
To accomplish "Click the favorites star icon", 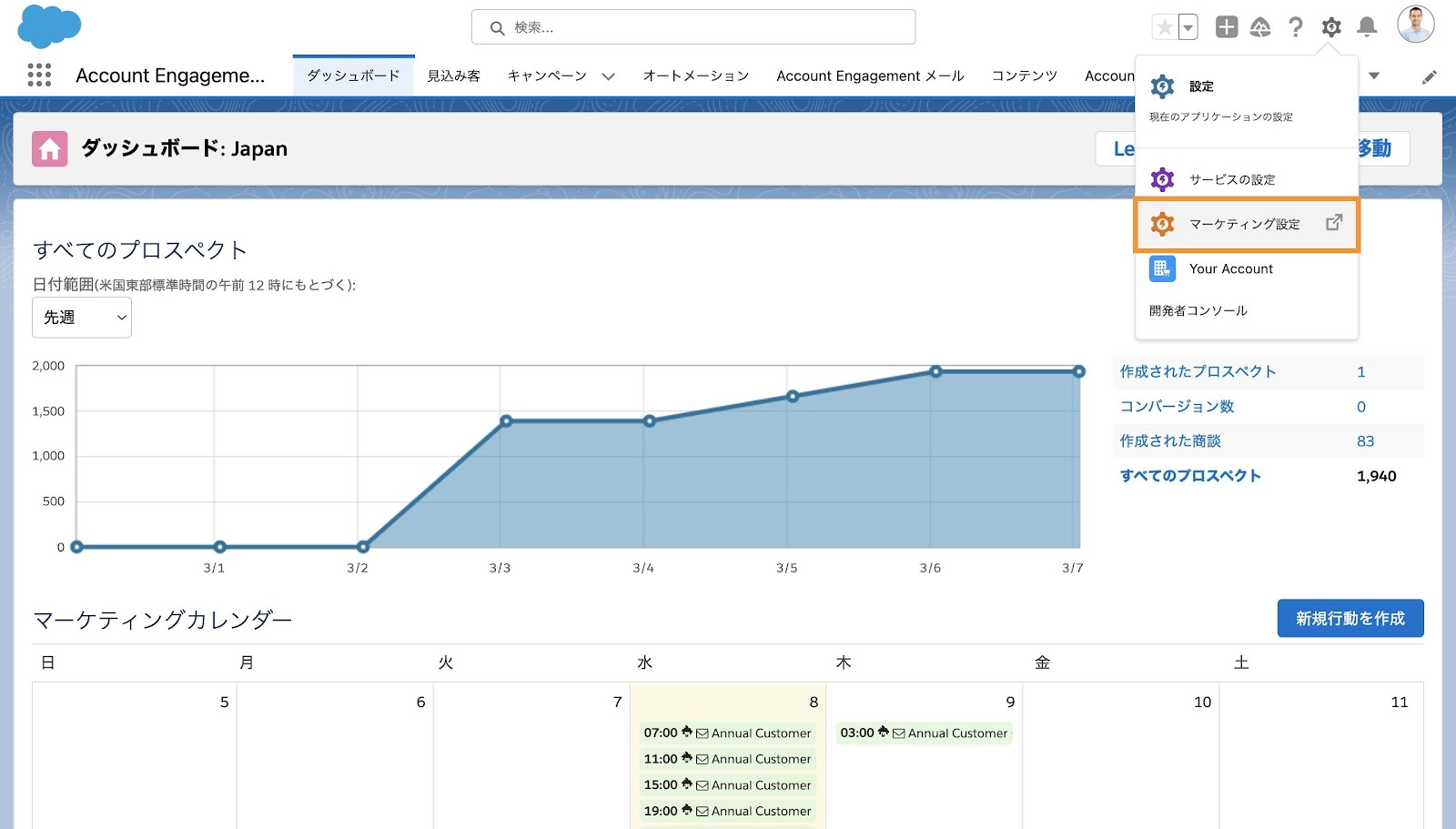I will pos(1164,27).
